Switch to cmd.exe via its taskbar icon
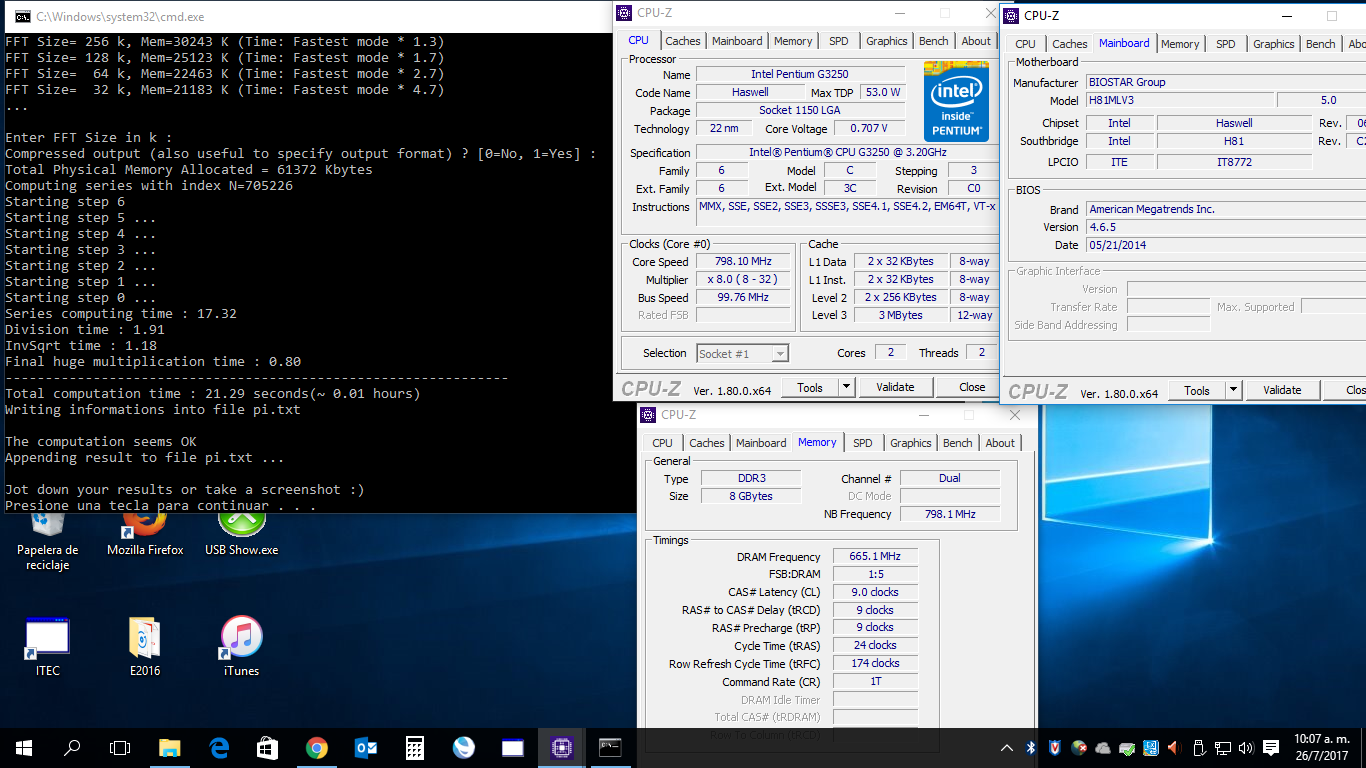Screen dimensions: 1366x768 pos(610,748)
